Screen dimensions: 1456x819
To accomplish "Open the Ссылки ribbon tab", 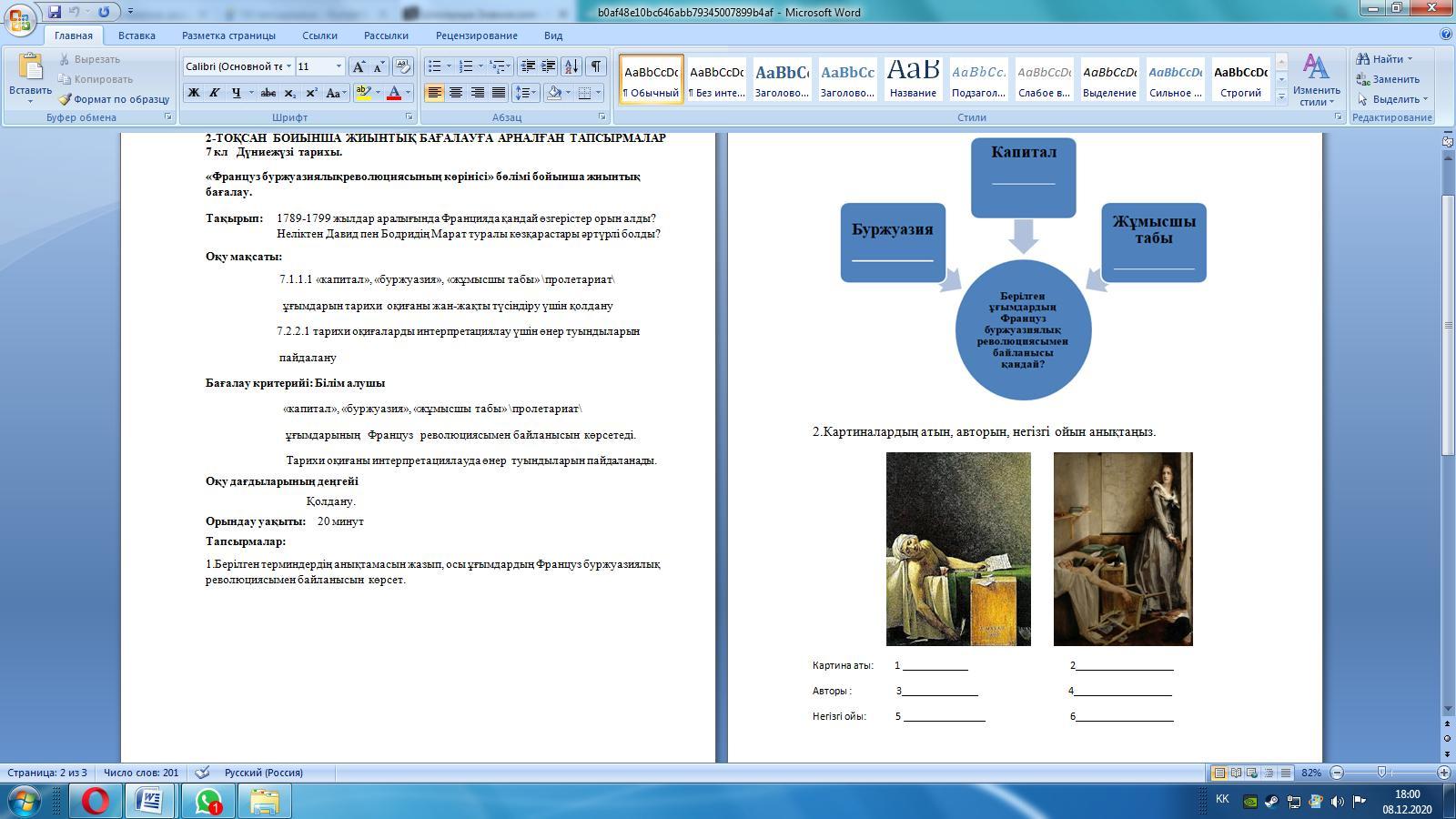I will coord(319,35).
